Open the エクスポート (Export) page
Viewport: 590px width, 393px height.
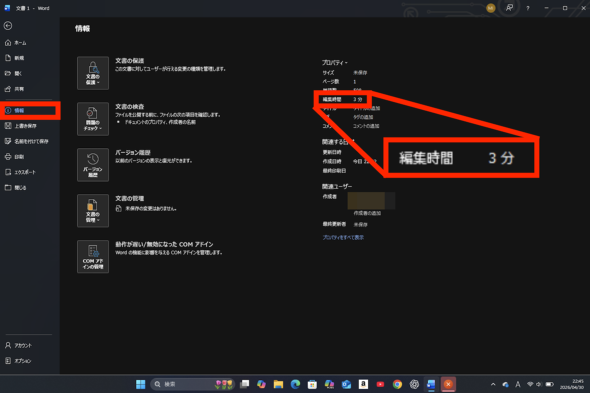click(20, 172)
